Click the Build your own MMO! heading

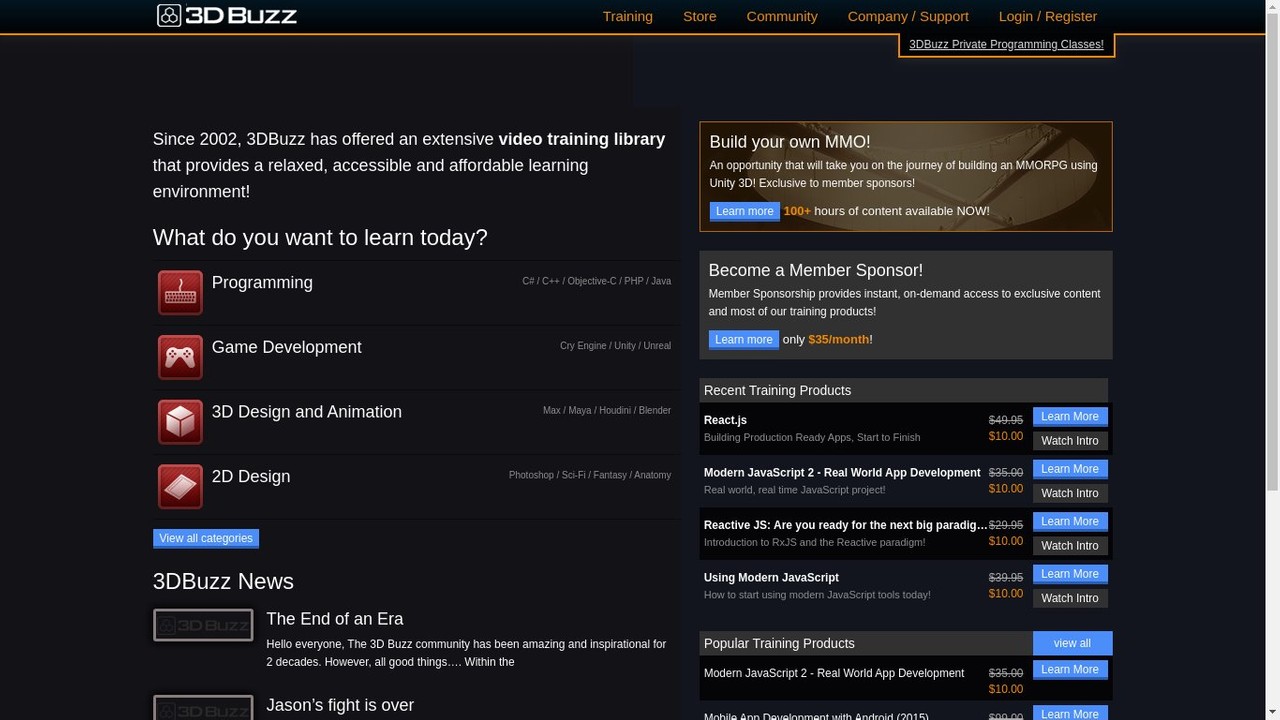(x=790, y=142)
